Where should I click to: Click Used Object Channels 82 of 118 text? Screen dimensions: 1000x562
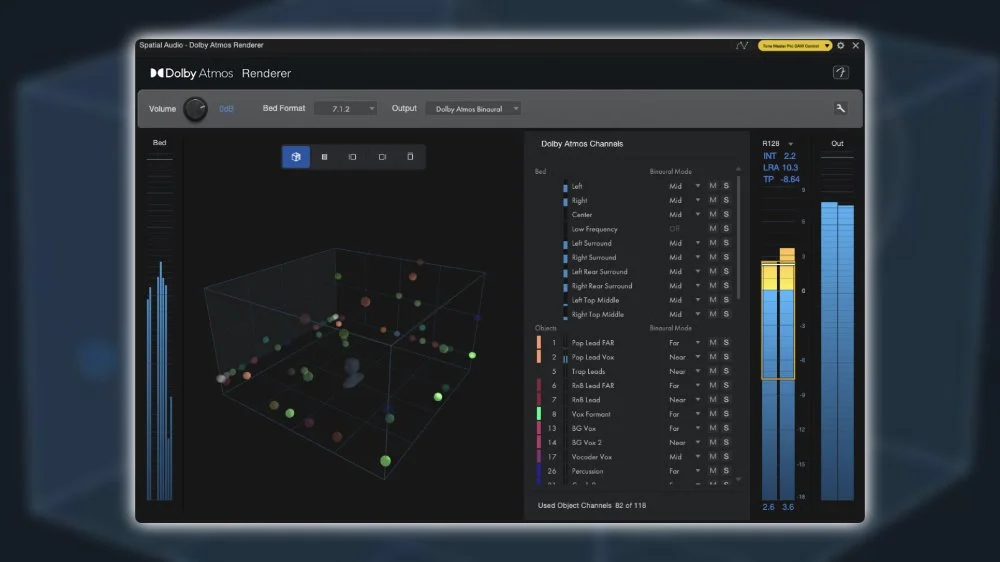point(592,505)
